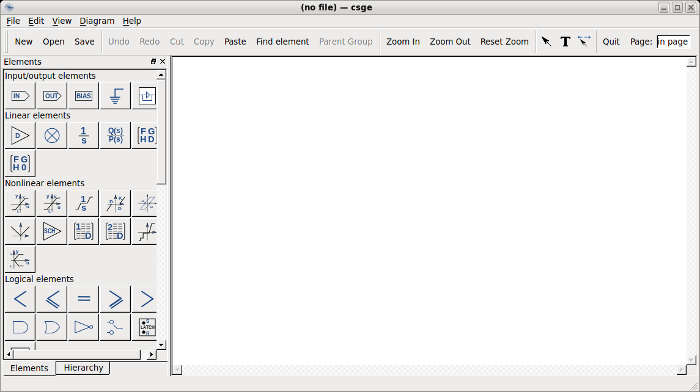Screen dimensions: 700x392
Task: Open the Diagram menu
Action: pyautogui.click(x=97, y=21)
